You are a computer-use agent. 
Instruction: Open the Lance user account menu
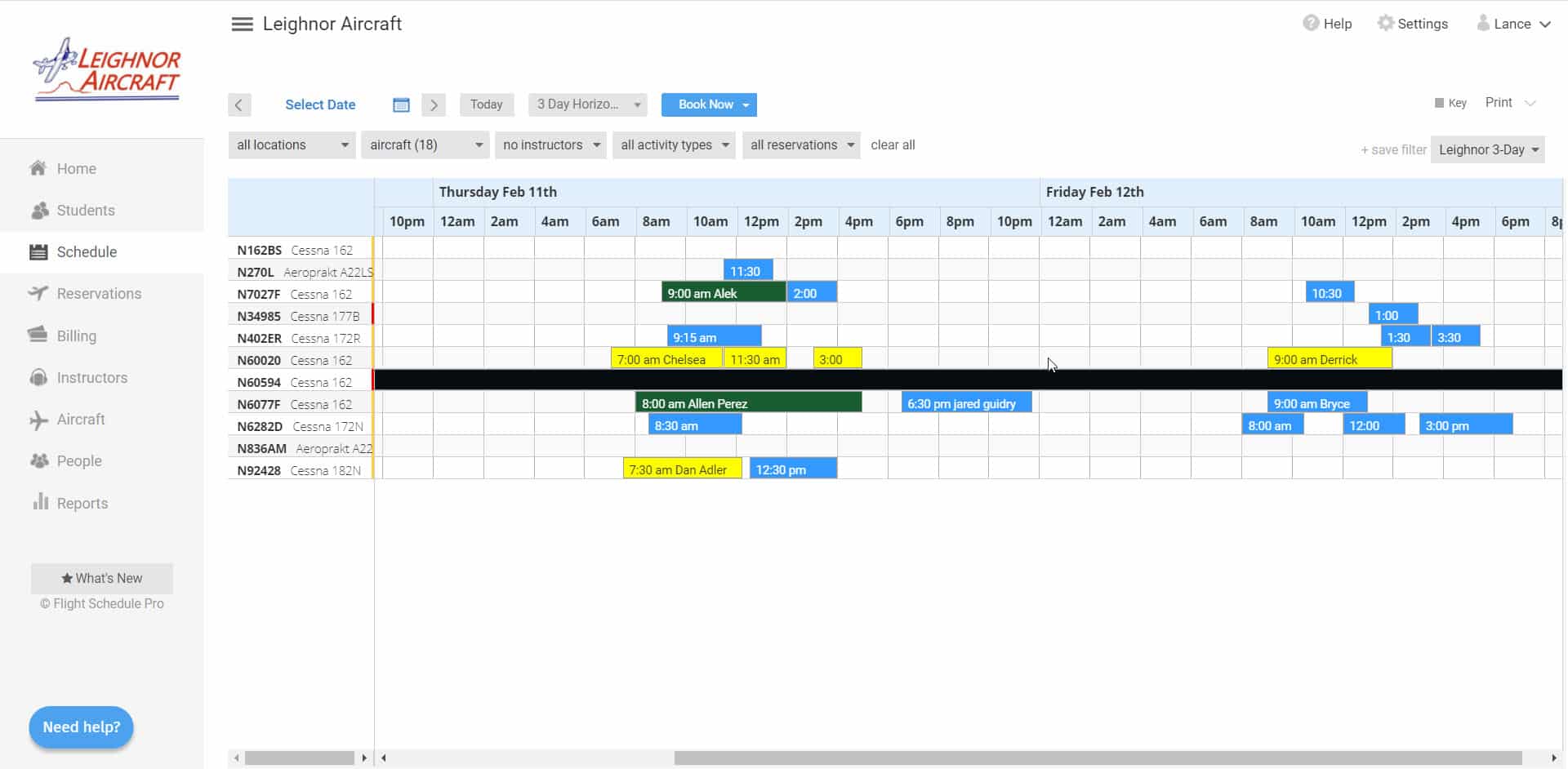click(x=1513, y=24)
